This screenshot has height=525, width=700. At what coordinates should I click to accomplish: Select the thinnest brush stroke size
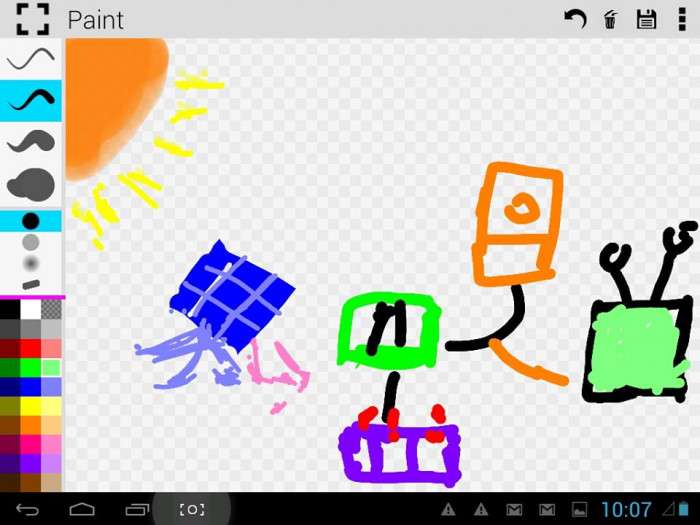(31, 59)
